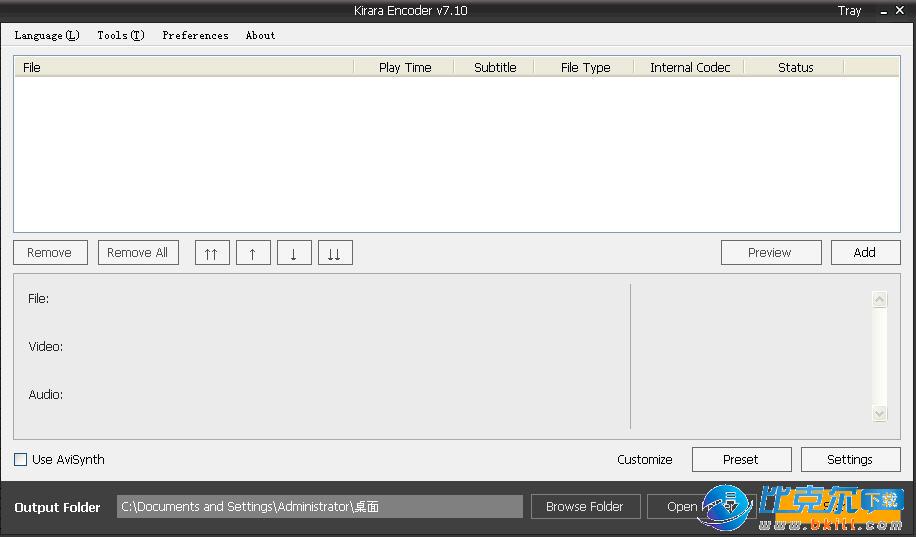This screenshot has height=537, width=916.
Task: Click the Status column header
Action: [x=794, y=67]
